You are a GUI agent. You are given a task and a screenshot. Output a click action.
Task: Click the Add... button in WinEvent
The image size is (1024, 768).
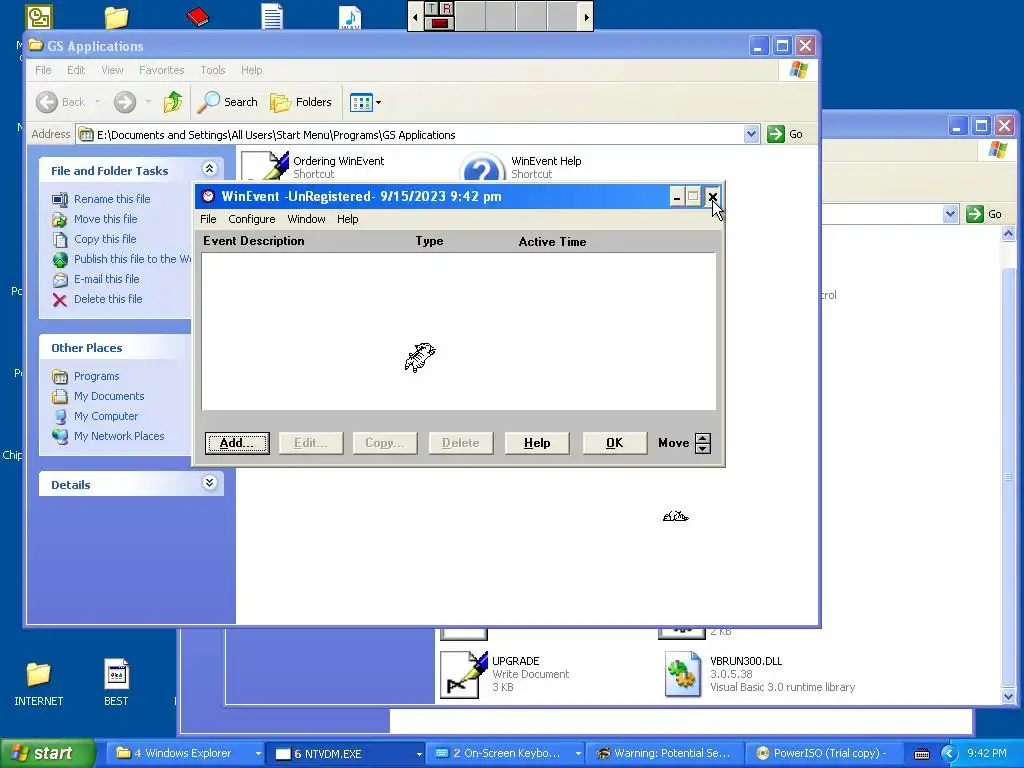[x=237, y=443]
